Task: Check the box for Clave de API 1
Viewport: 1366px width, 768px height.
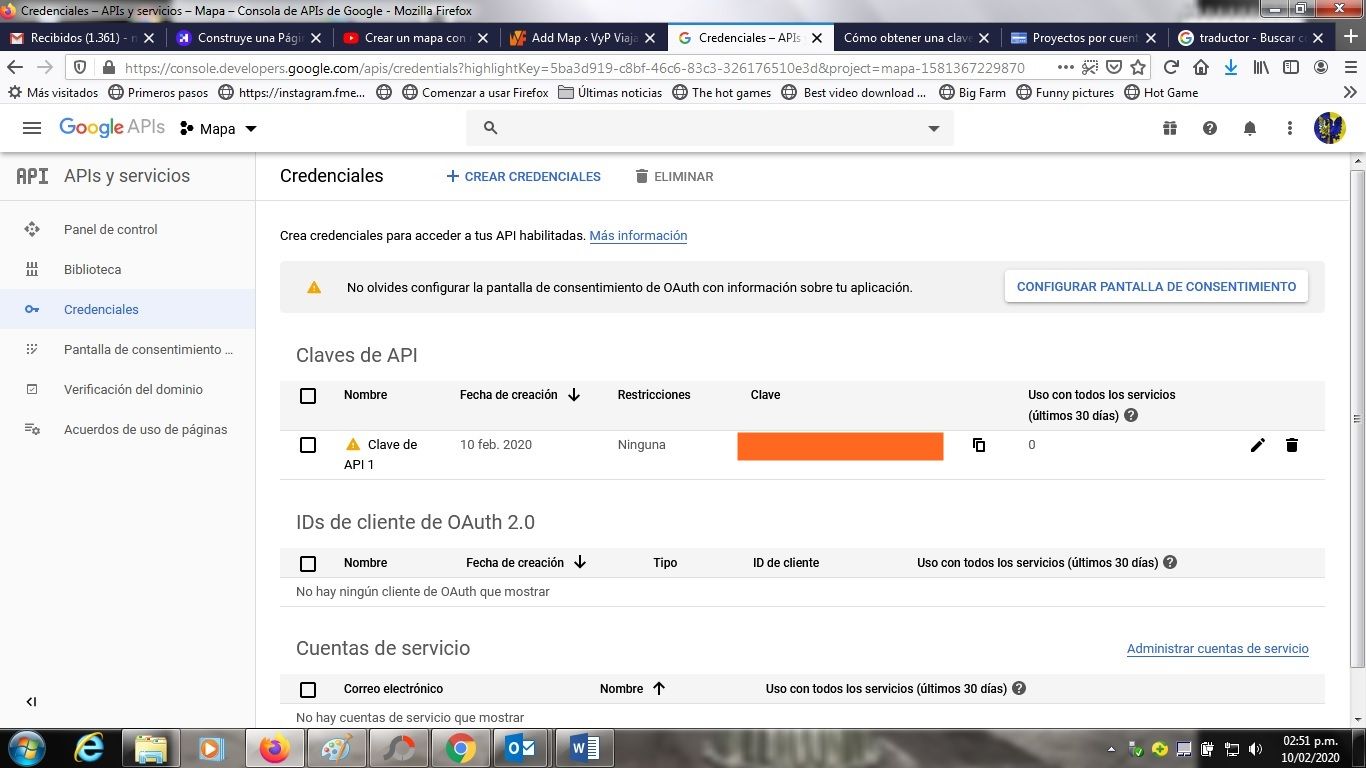Action: (x=308, y=445)
